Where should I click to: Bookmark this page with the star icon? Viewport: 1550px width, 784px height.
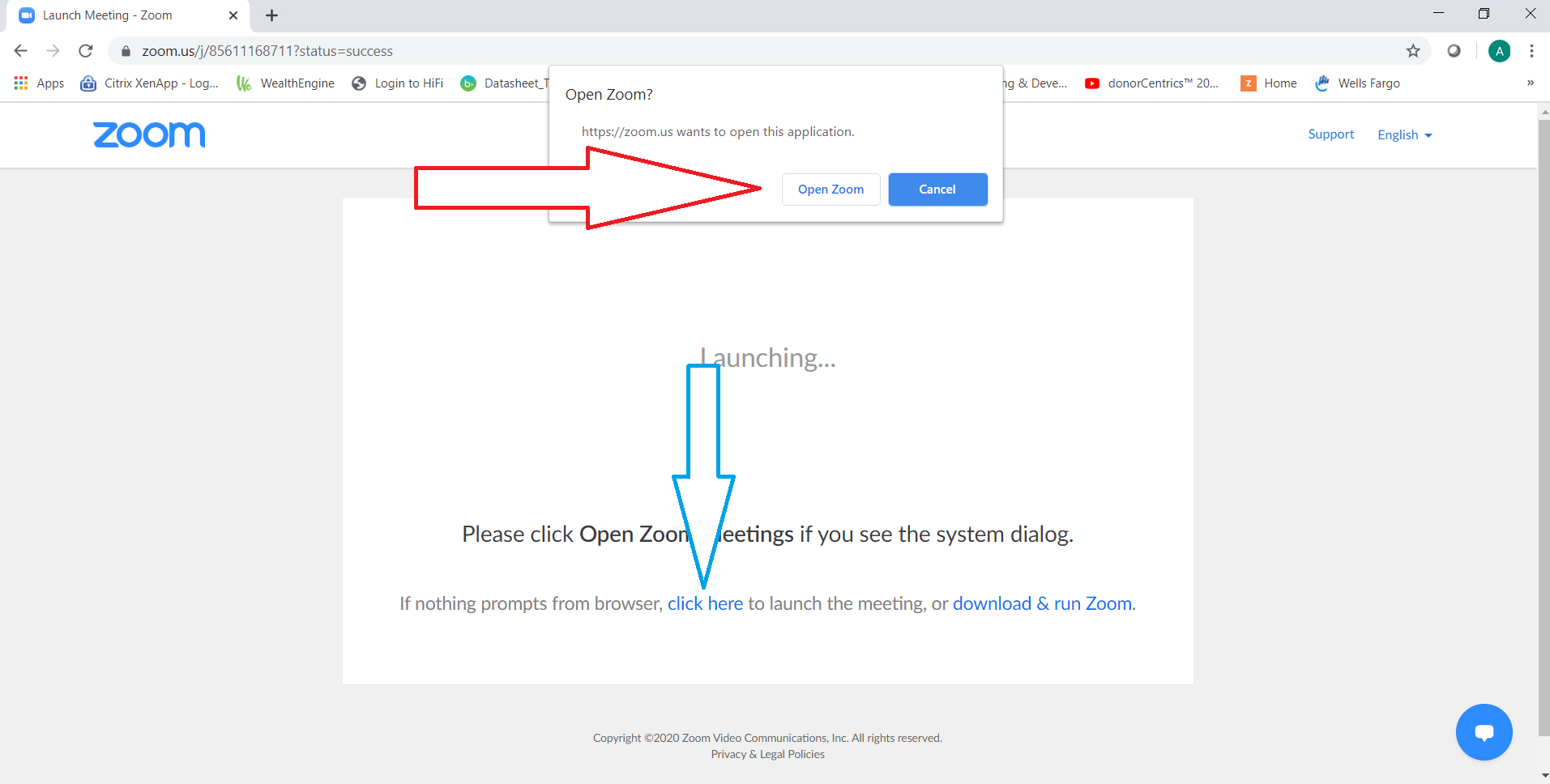coord(1413,51)
